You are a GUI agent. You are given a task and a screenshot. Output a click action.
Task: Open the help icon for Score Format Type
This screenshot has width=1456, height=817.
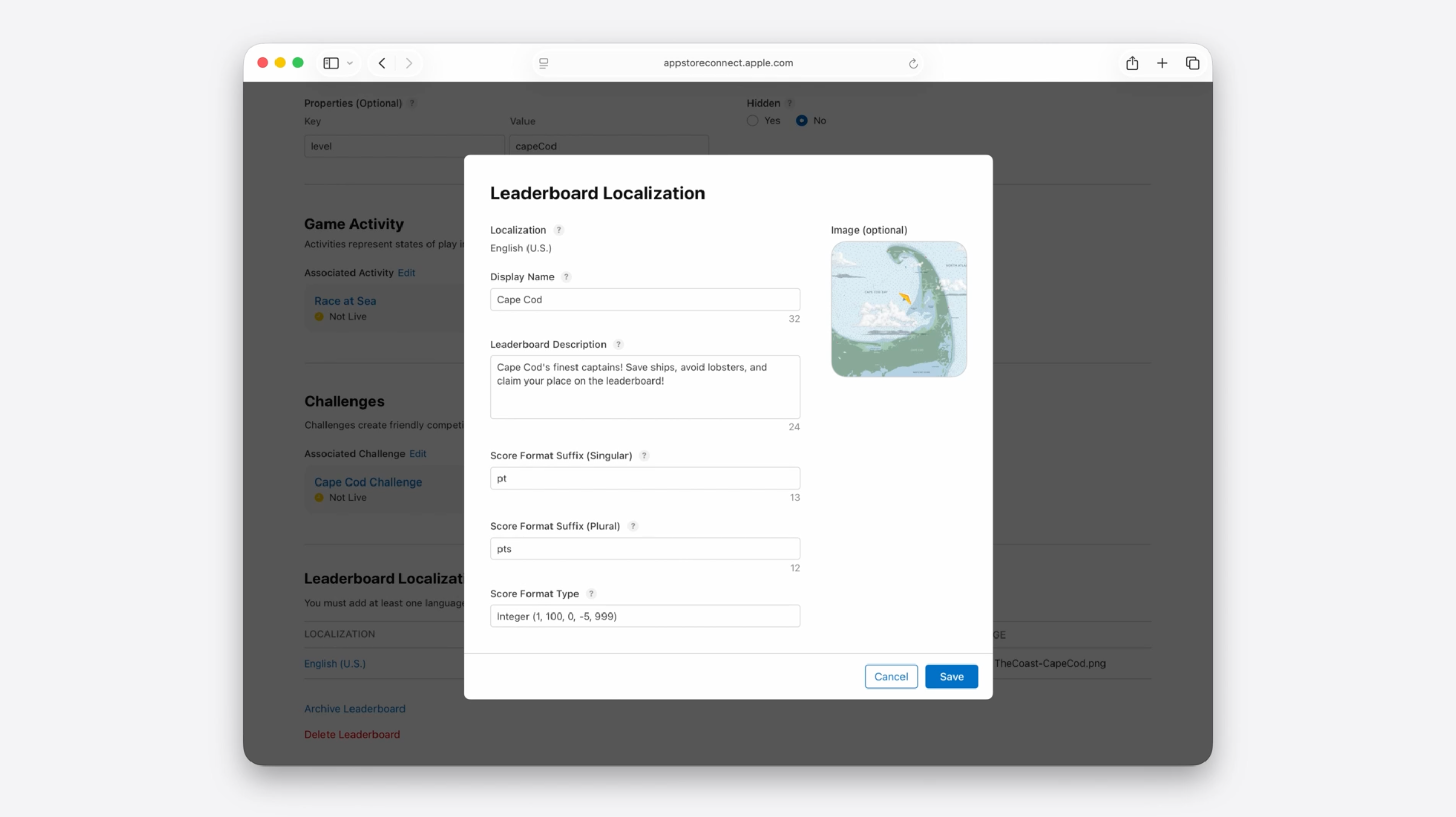point(591,593)
